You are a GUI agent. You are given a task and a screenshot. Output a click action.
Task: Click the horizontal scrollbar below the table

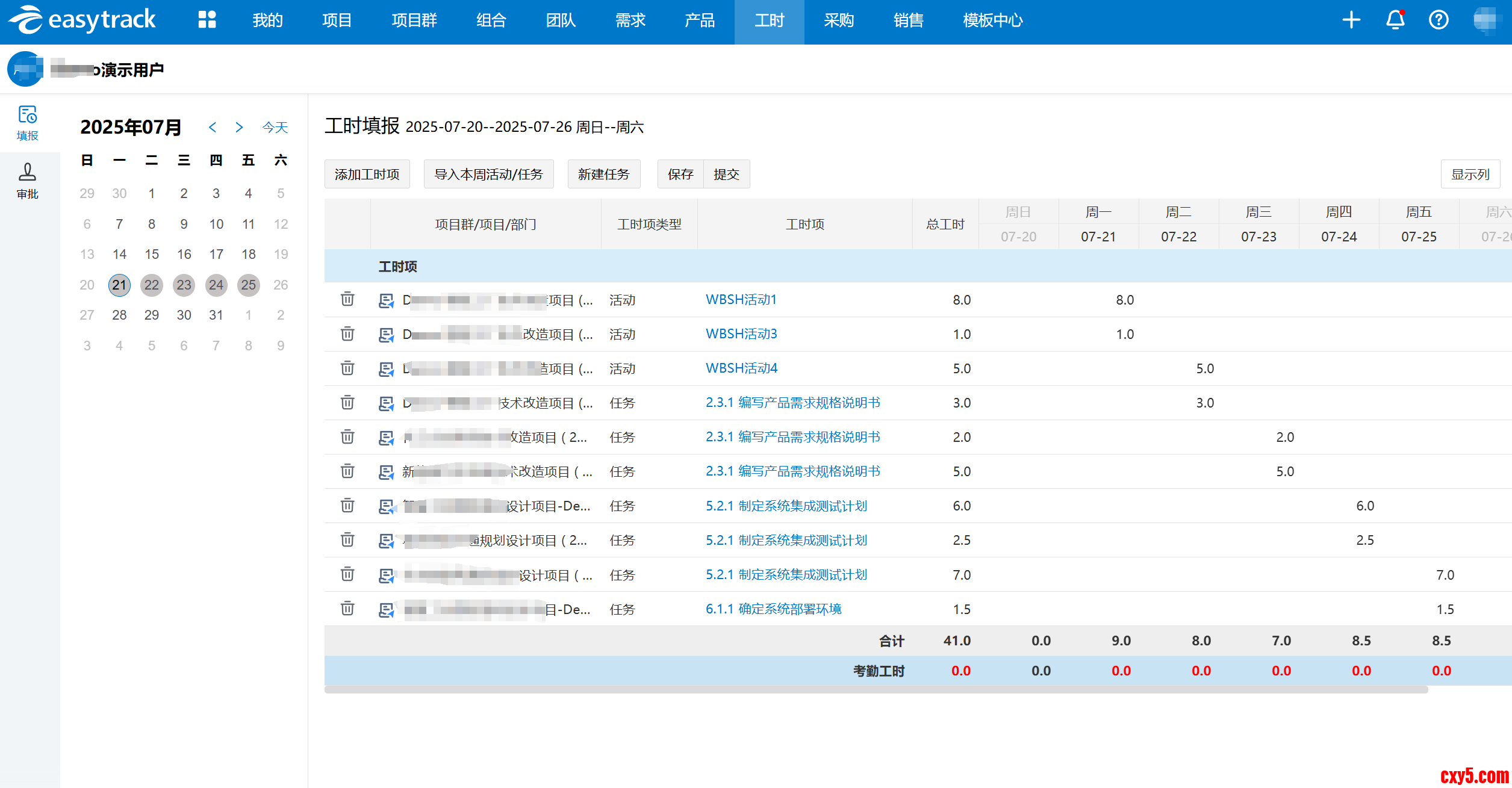(x=876, y=690)
